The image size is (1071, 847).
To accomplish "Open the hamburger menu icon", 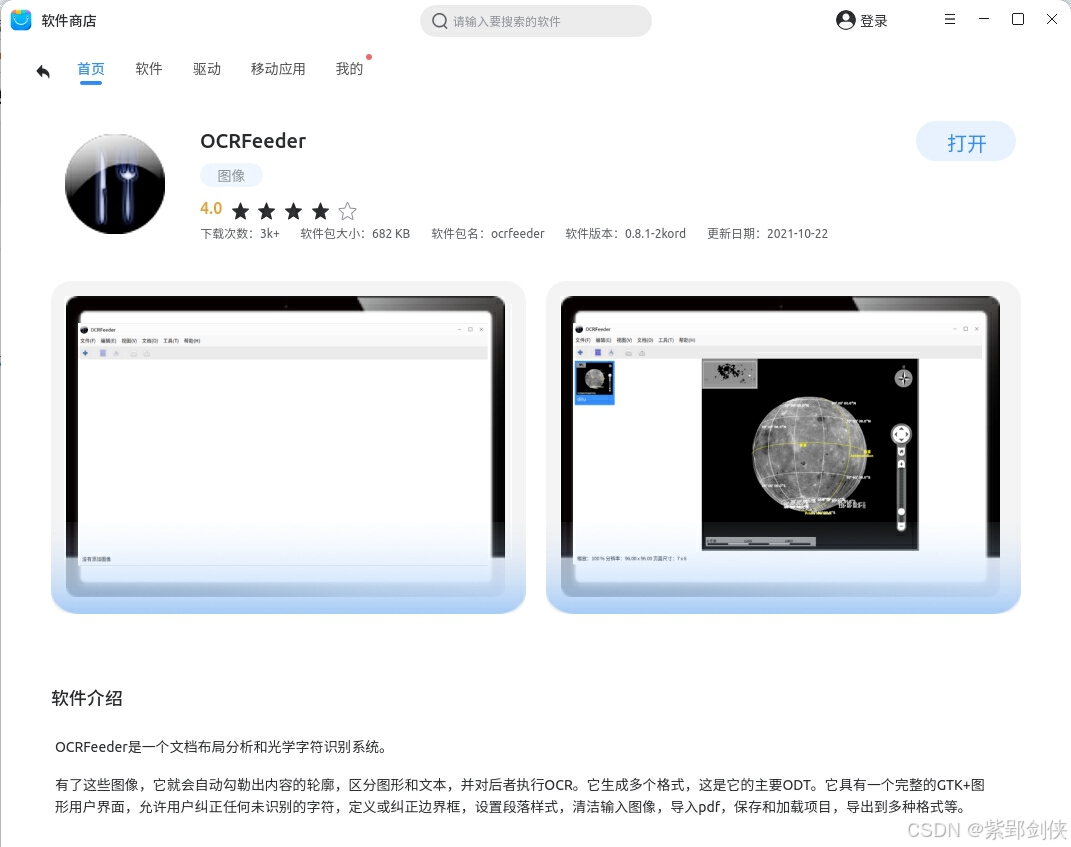I will 949,19.
